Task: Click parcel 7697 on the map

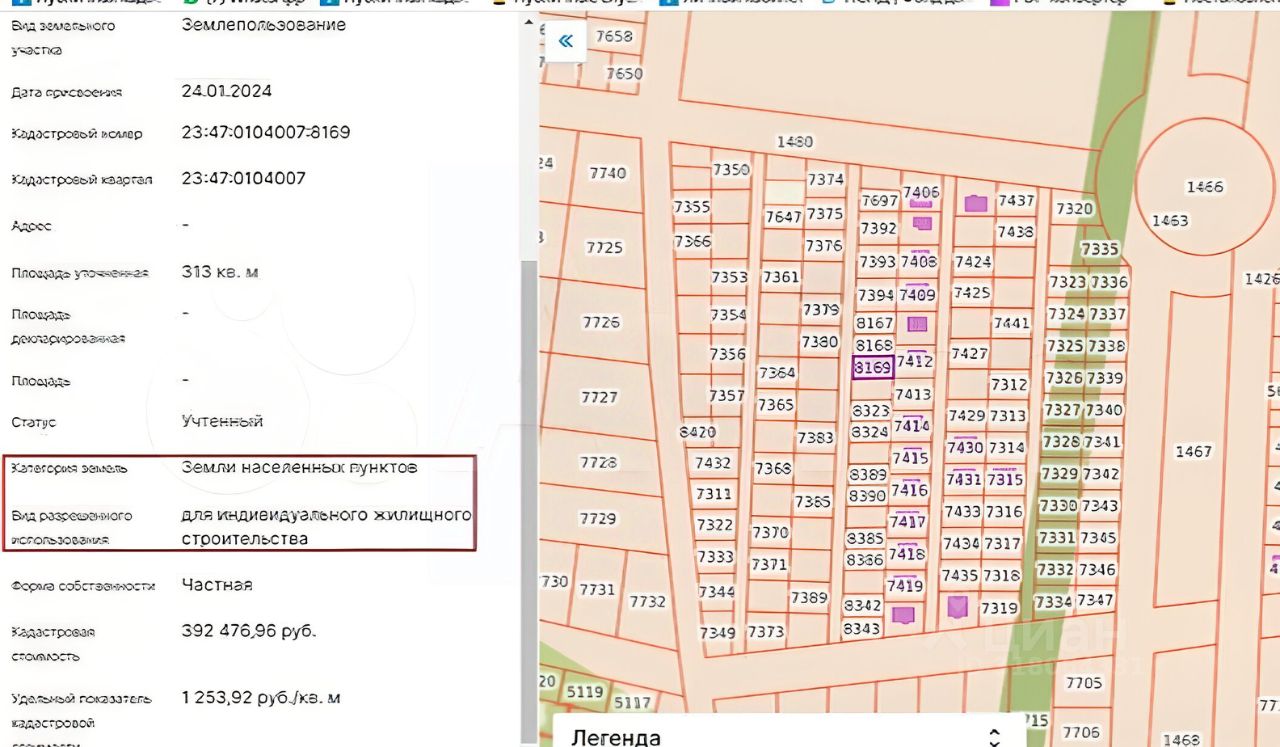Action: (880, 201)
